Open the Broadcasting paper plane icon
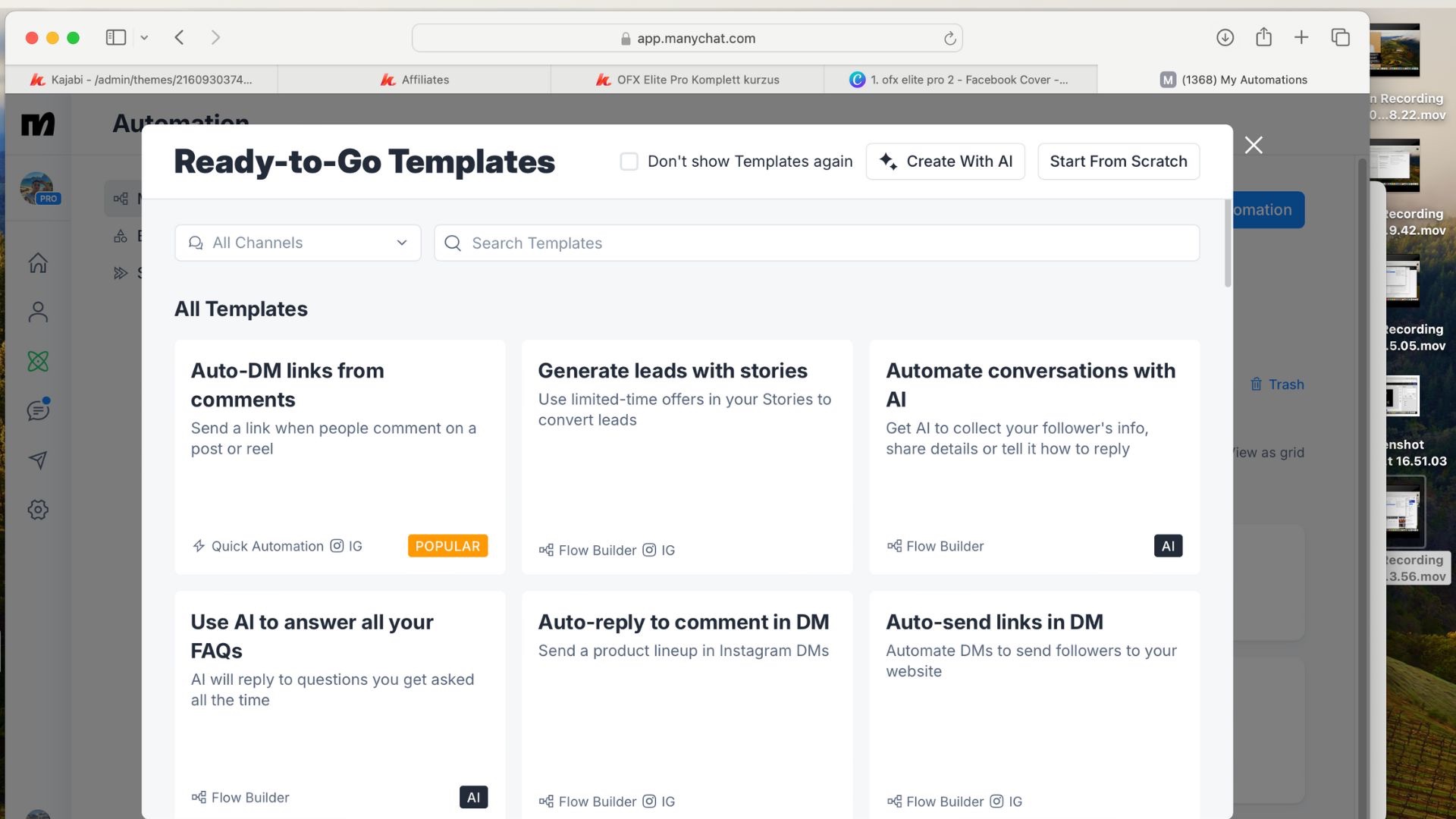 pyautogui.click(x=38, y=460)
